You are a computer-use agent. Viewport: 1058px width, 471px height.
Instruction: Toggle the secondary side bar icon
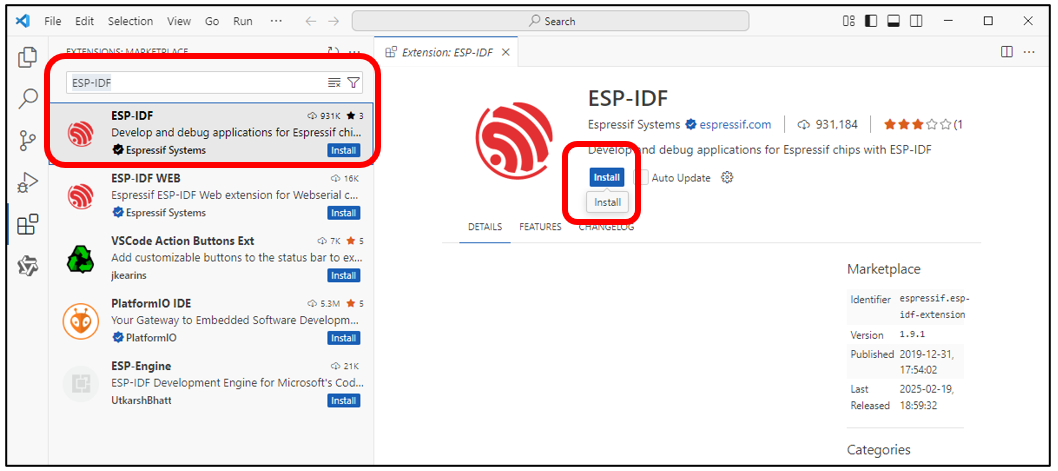point(916,21)
